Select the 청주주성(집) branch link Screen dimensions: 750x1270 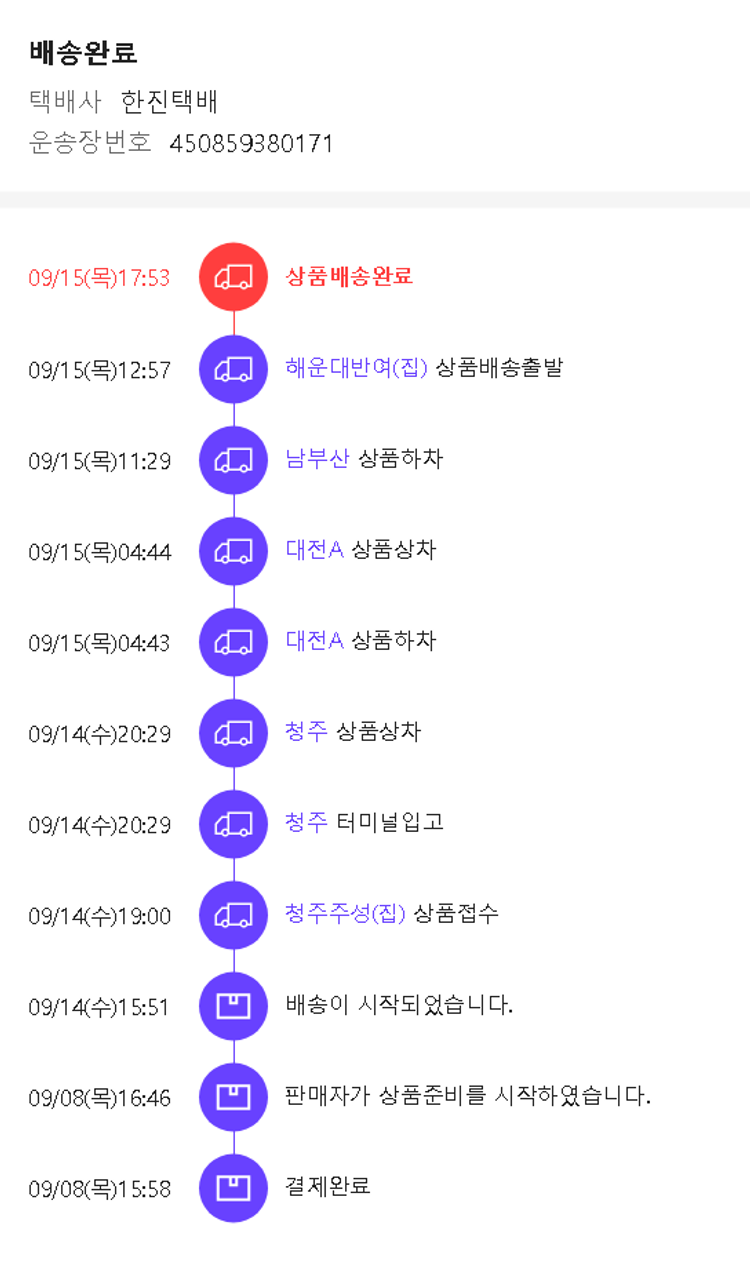tap(345, 914)
